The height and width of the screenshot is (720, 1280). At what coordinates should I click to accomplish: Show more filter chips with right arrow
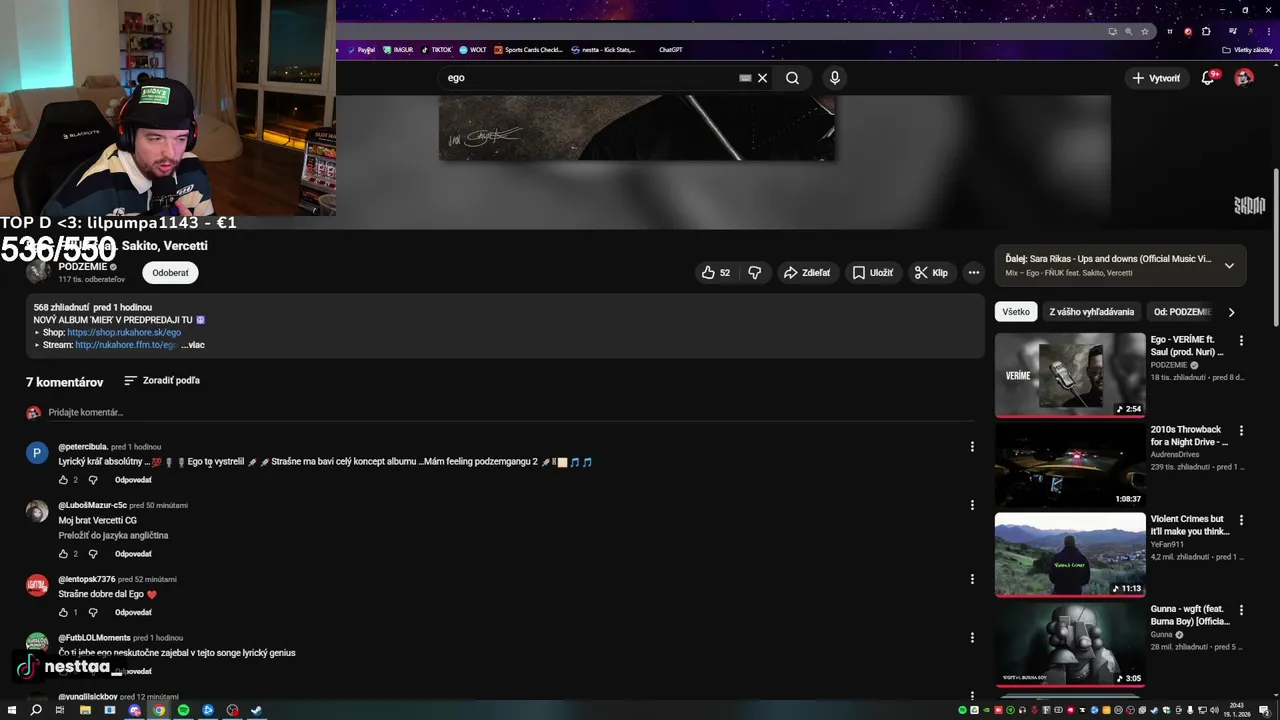[x=1231, y=312]
